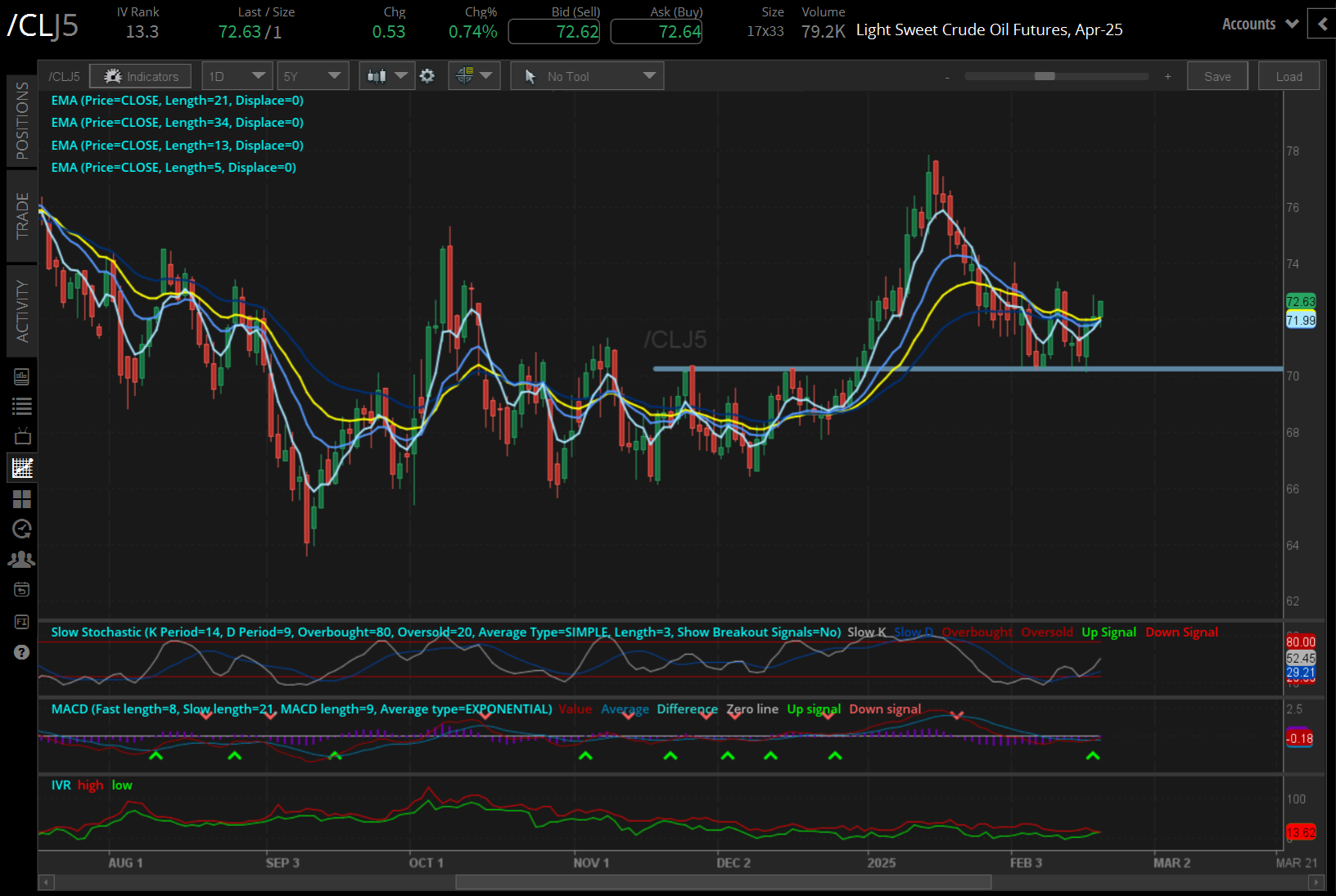
Task: Open the Indicators editor
Action: pos(140,75)
